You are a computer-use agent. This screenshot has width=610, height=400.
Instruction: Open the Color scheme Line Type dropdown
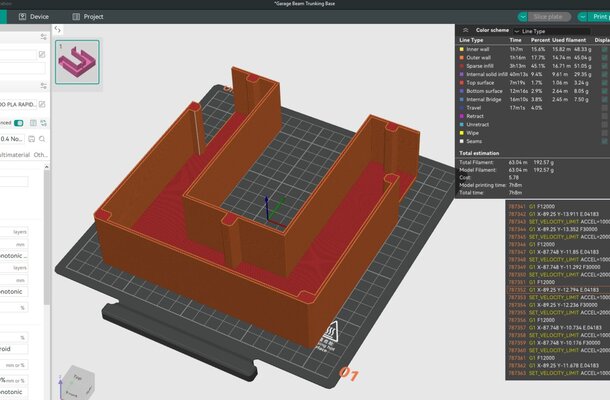pyautogui.click(x=552, y=31)
